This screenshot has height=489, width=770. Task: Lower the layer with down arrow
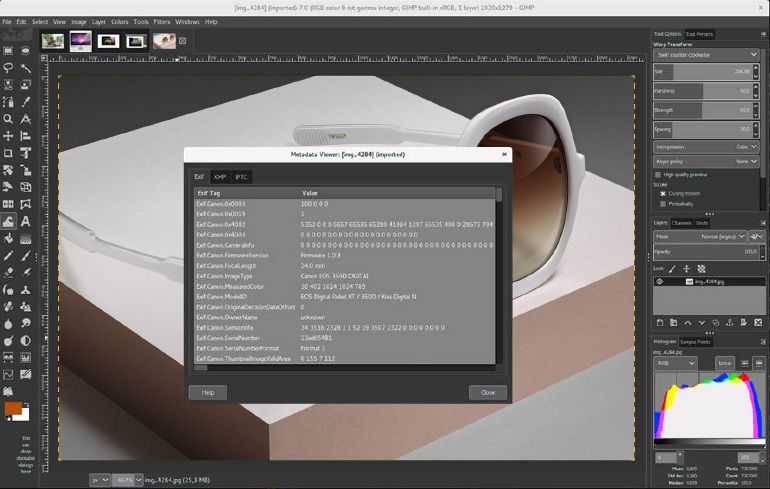click(x=702, y=323)
